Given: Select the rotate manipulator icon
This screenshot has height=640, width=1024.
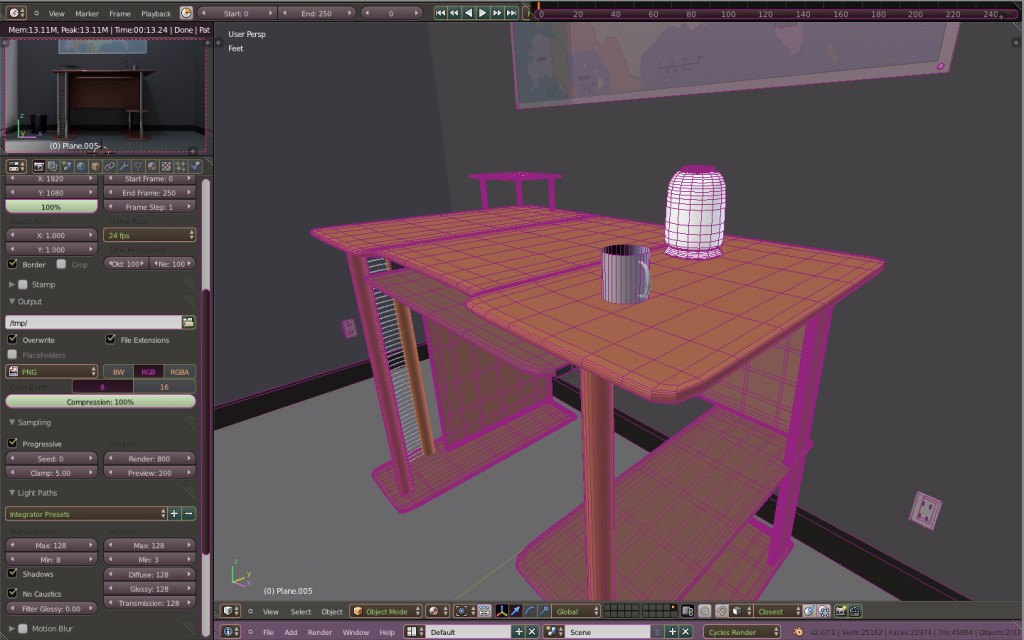Looking at the screenshot, I should [x=530, y=610].
